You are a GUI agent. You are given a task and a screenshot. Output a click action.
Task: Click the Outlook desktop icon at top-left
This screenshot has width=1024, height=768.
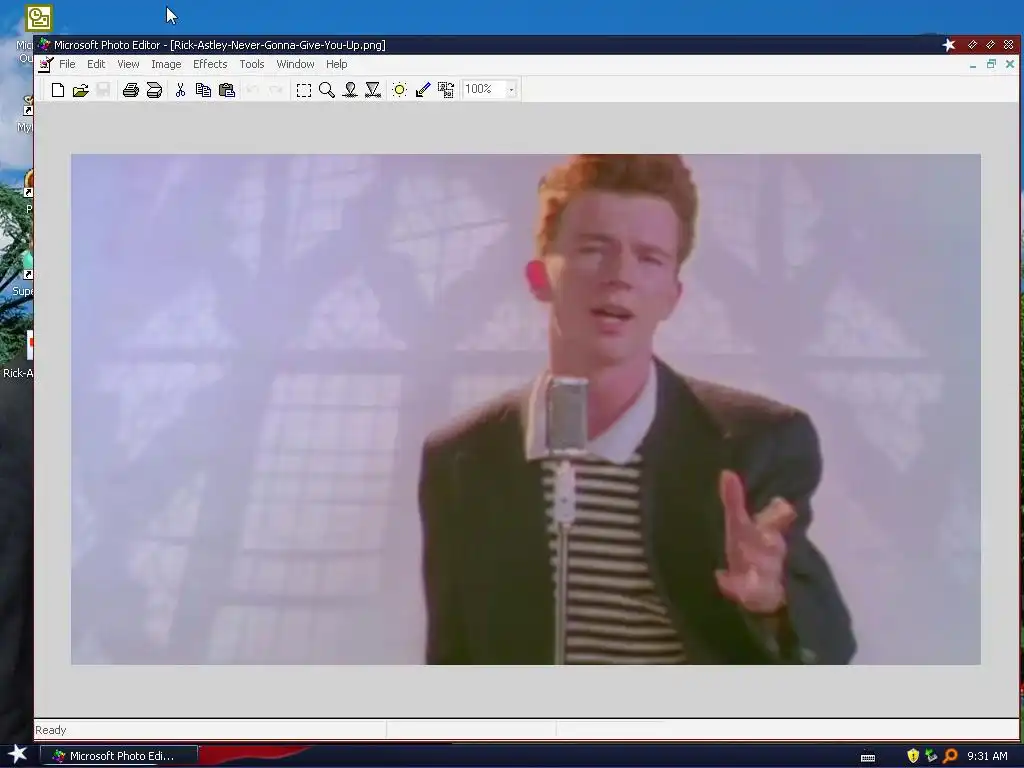[x=39, y=18]
